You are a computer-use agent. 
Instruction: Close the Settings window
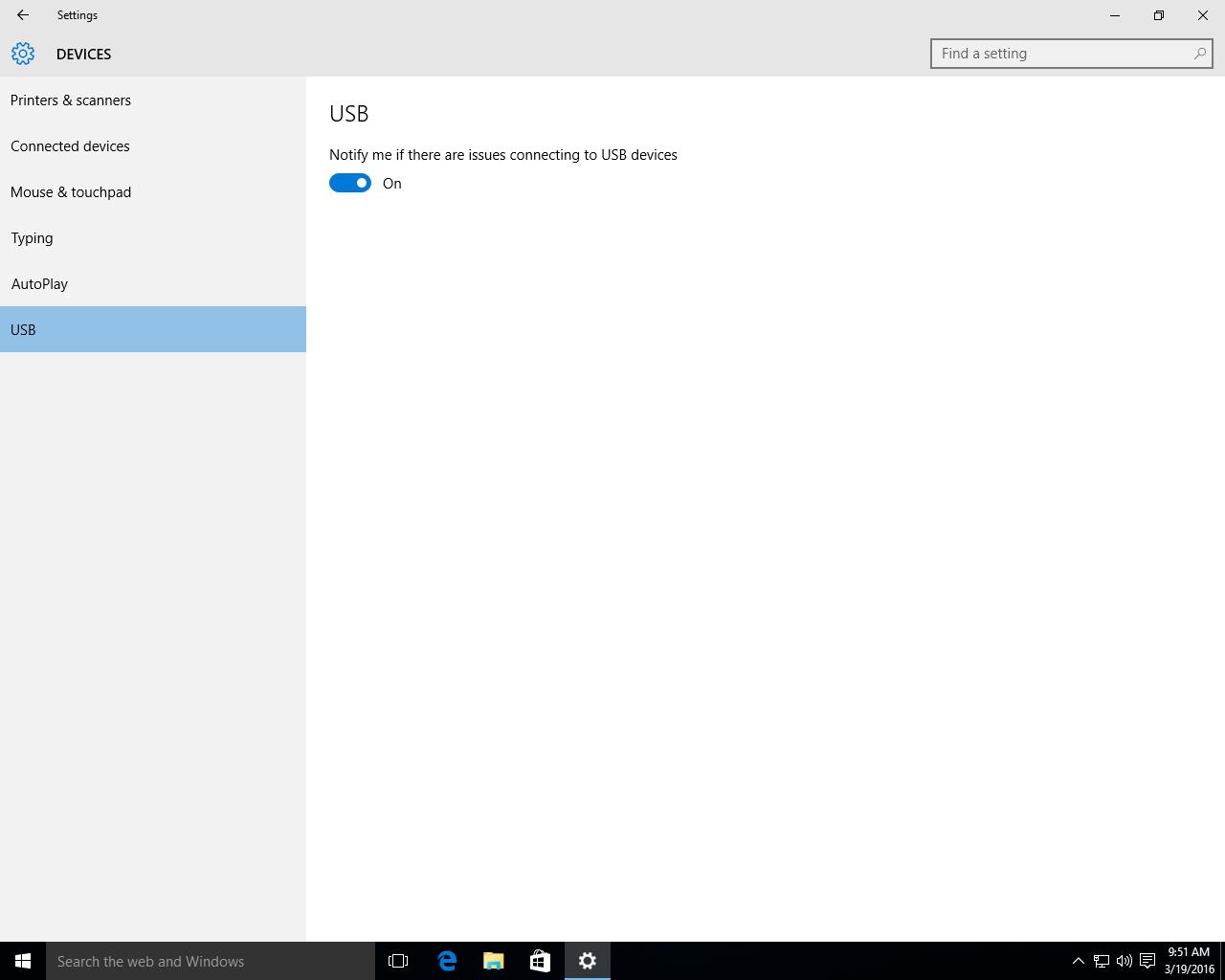pyautogui.click(x=1203, y=15)
